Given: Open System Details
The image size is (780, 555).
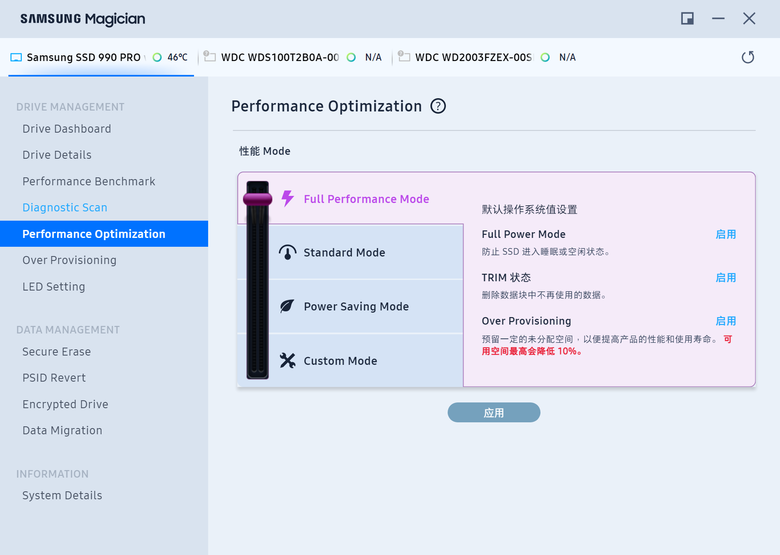Looking at the screenshot, I should click(x=62, y=495).
